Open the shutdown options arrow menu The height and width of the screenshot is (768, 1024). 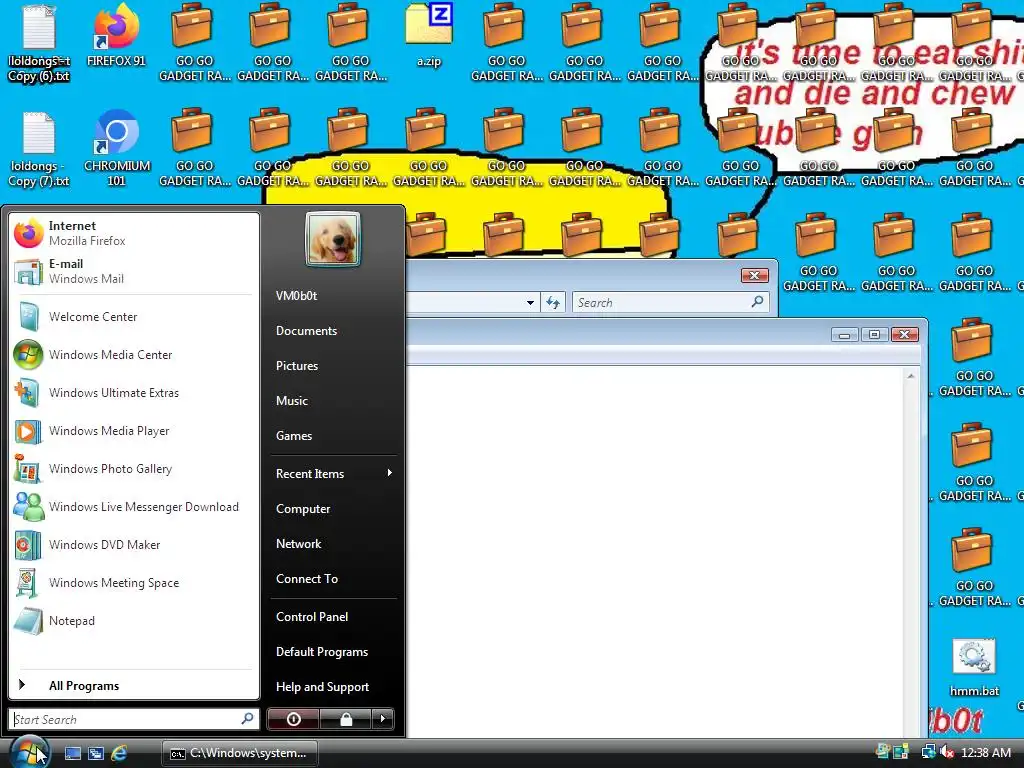(x=383, y=719)
